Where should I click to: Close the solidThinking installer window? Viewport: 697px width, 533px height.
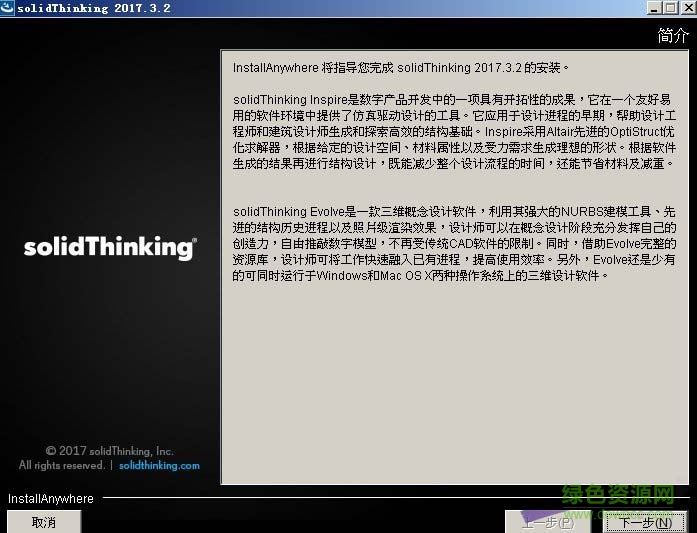point(688,8)
